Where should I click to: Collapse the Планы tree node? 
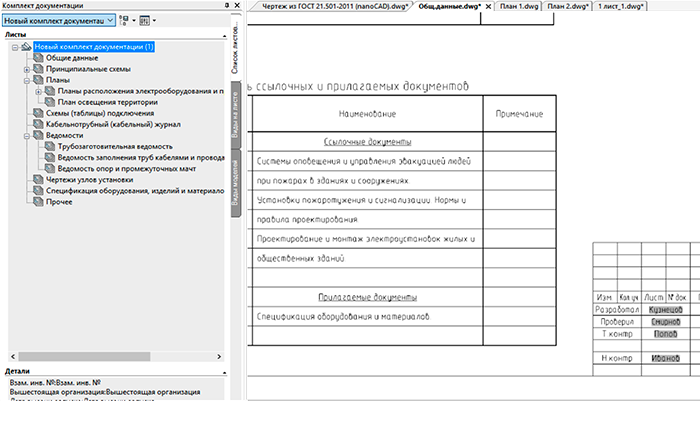(27, 80)
